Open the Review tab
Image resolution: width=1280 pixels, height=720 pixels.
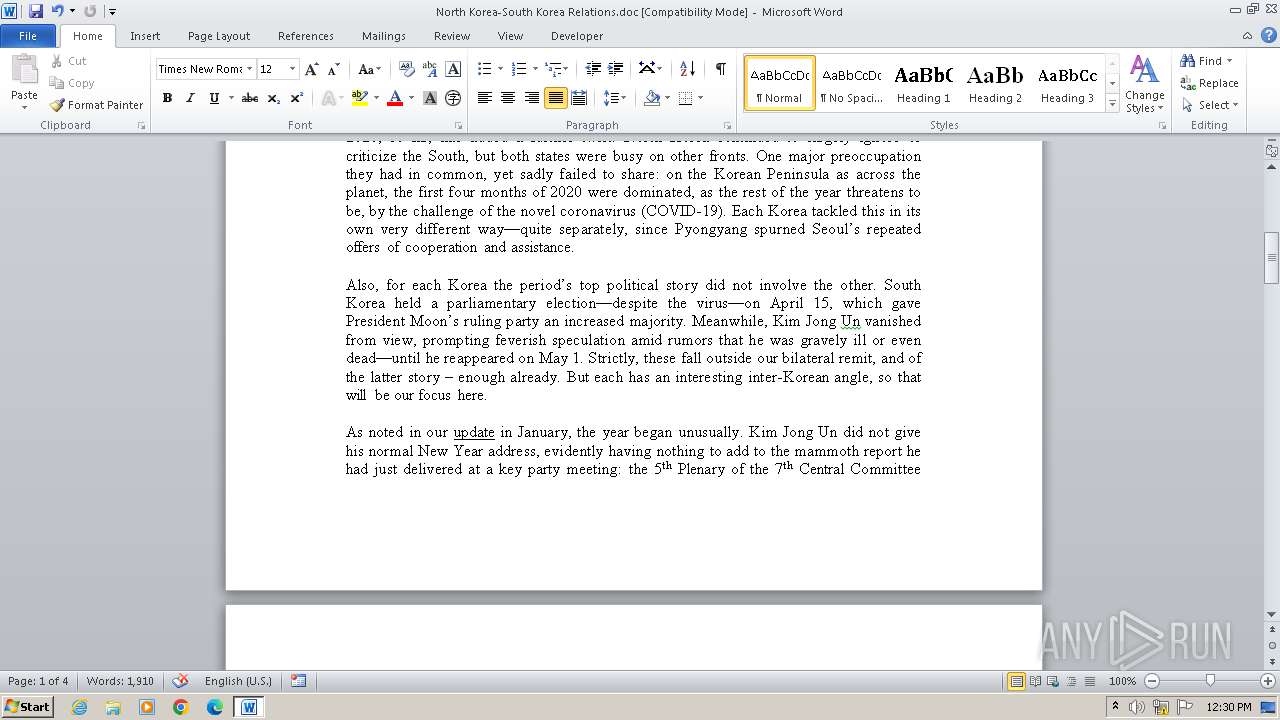pos(452,36)
